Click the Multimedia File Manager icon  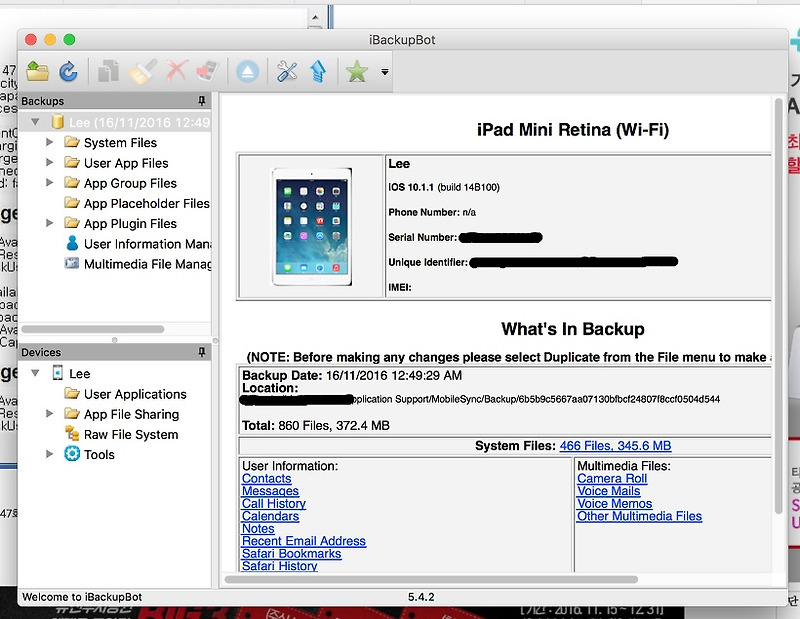pos(72,263)
